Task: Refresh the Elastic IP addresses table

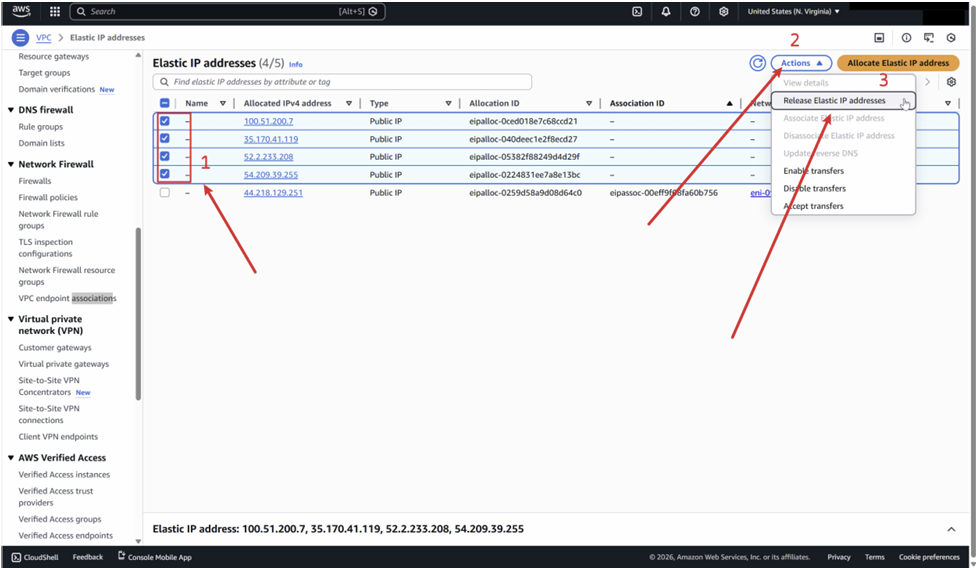Action: click(758, 63)
